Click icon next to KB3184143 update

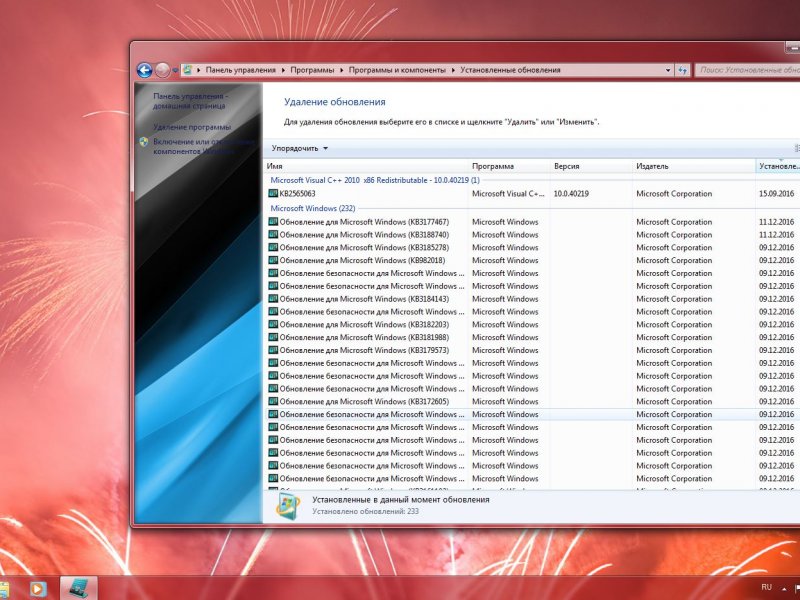tap(273, 299)
